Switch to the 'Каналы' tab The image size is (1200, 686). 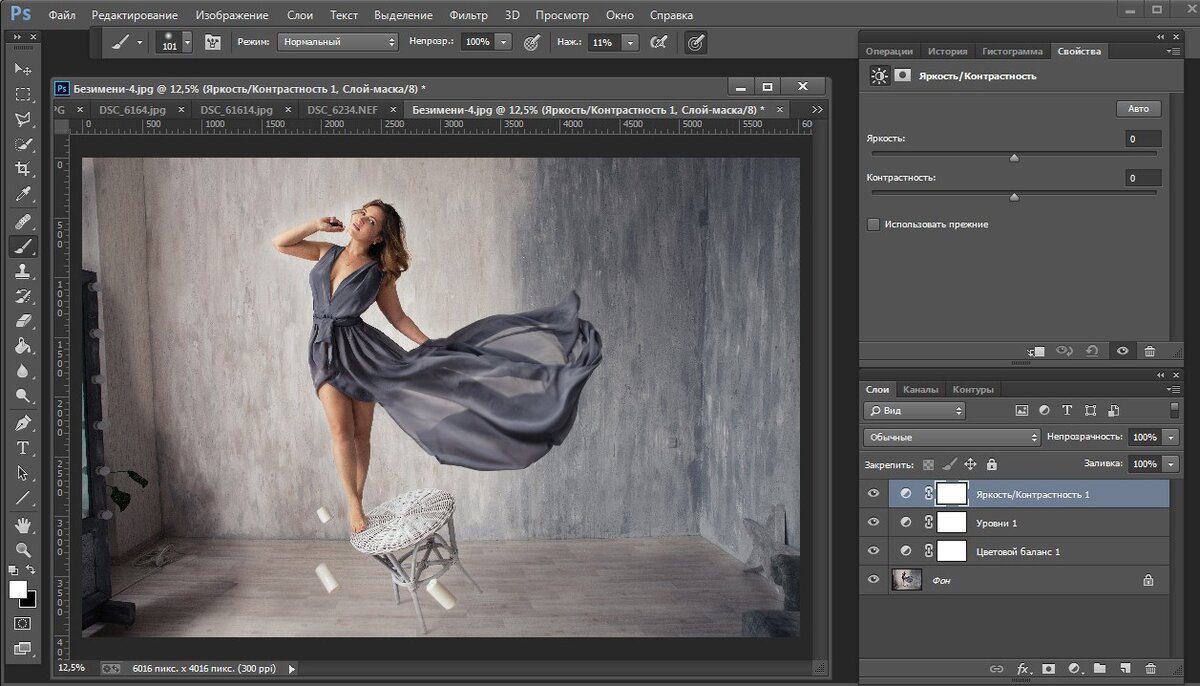pos(920,389)
